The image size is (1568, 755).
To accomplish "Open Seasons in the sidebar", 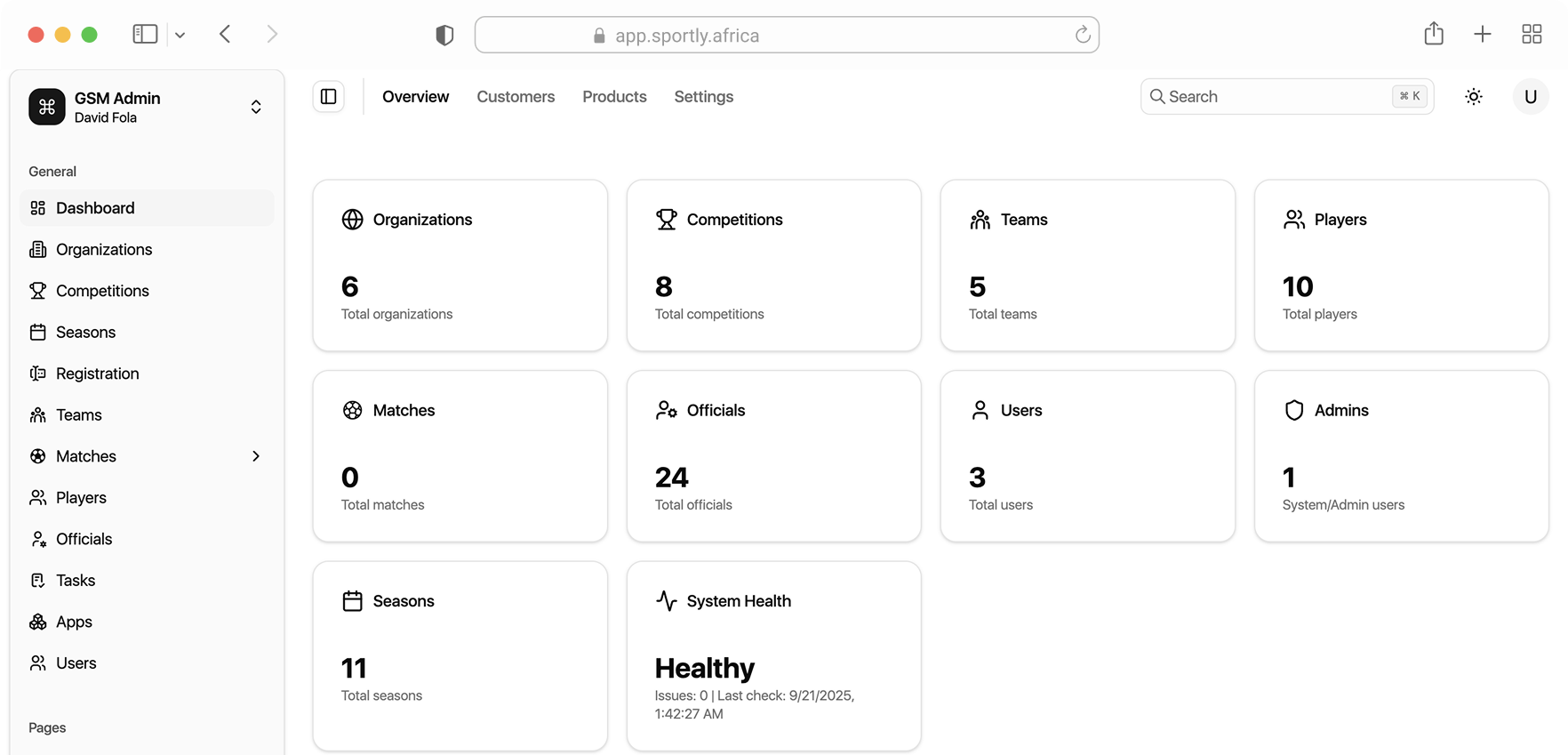I will (85, 333).
